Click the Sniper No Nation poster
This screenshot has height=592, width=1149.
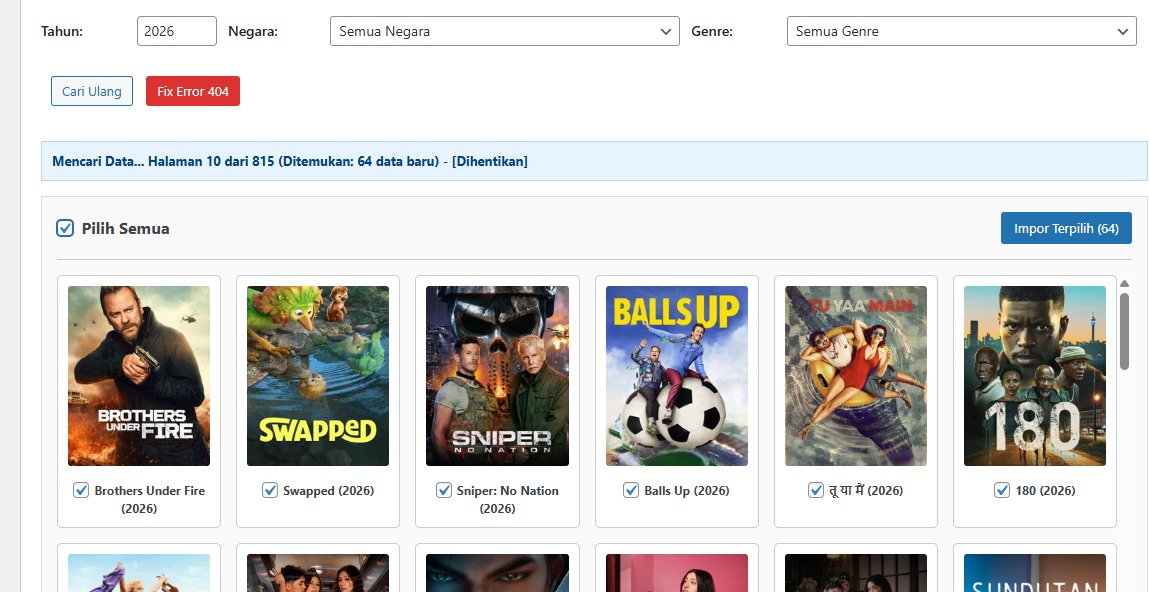[x=498, y=376]
